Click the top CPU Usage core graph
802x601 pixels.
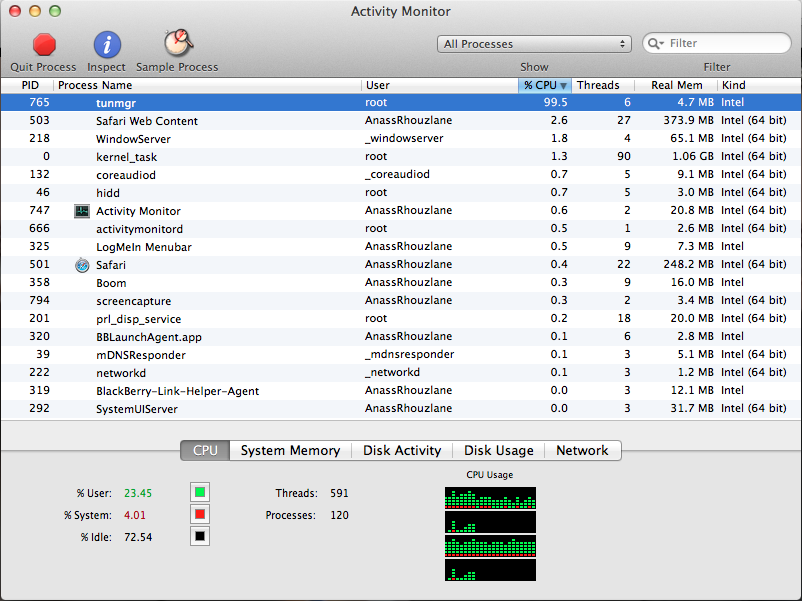tap(490, 498)
